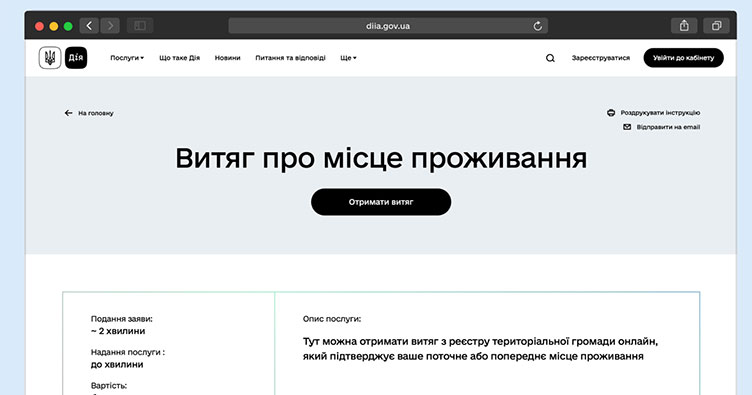
Task: Click the browser forward arrow button
Action: tap(110, 26)
